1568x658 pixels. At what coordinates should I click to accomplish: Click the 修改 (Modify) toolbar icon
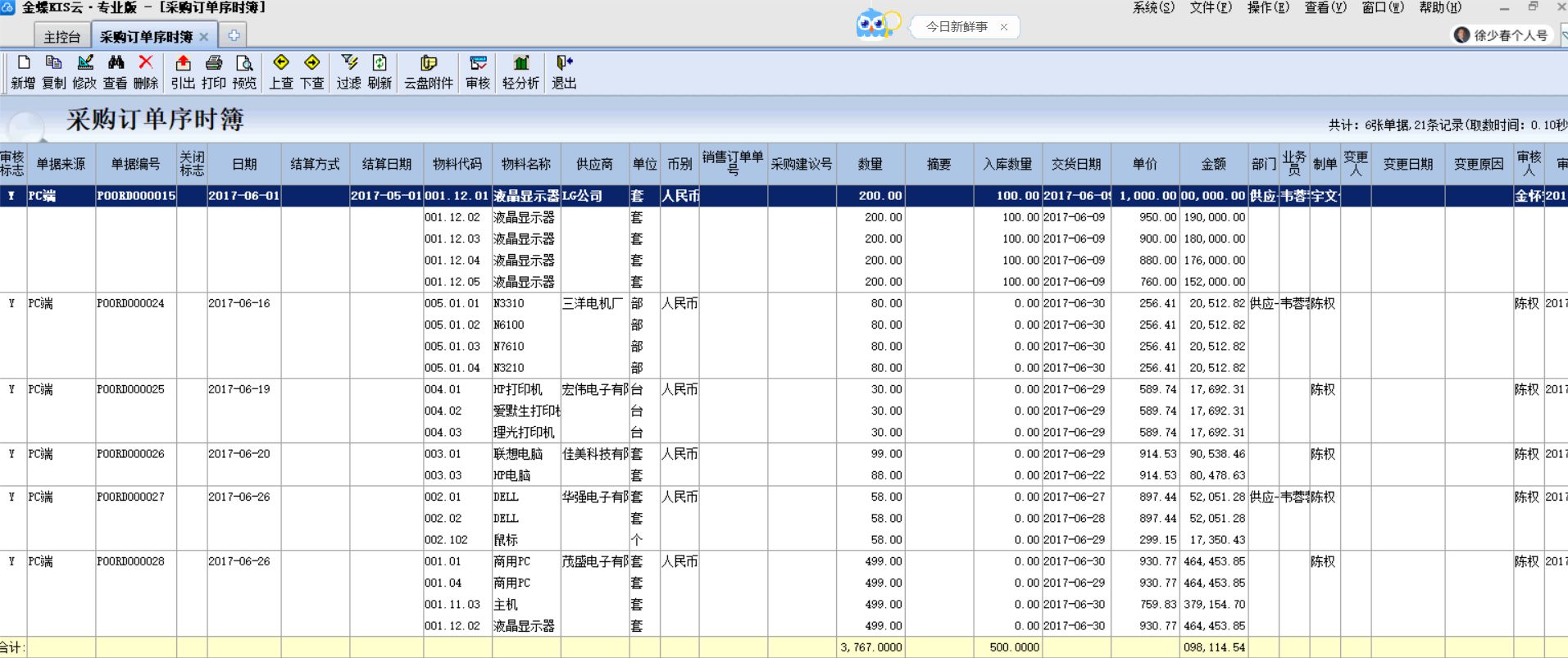point(84,72)
